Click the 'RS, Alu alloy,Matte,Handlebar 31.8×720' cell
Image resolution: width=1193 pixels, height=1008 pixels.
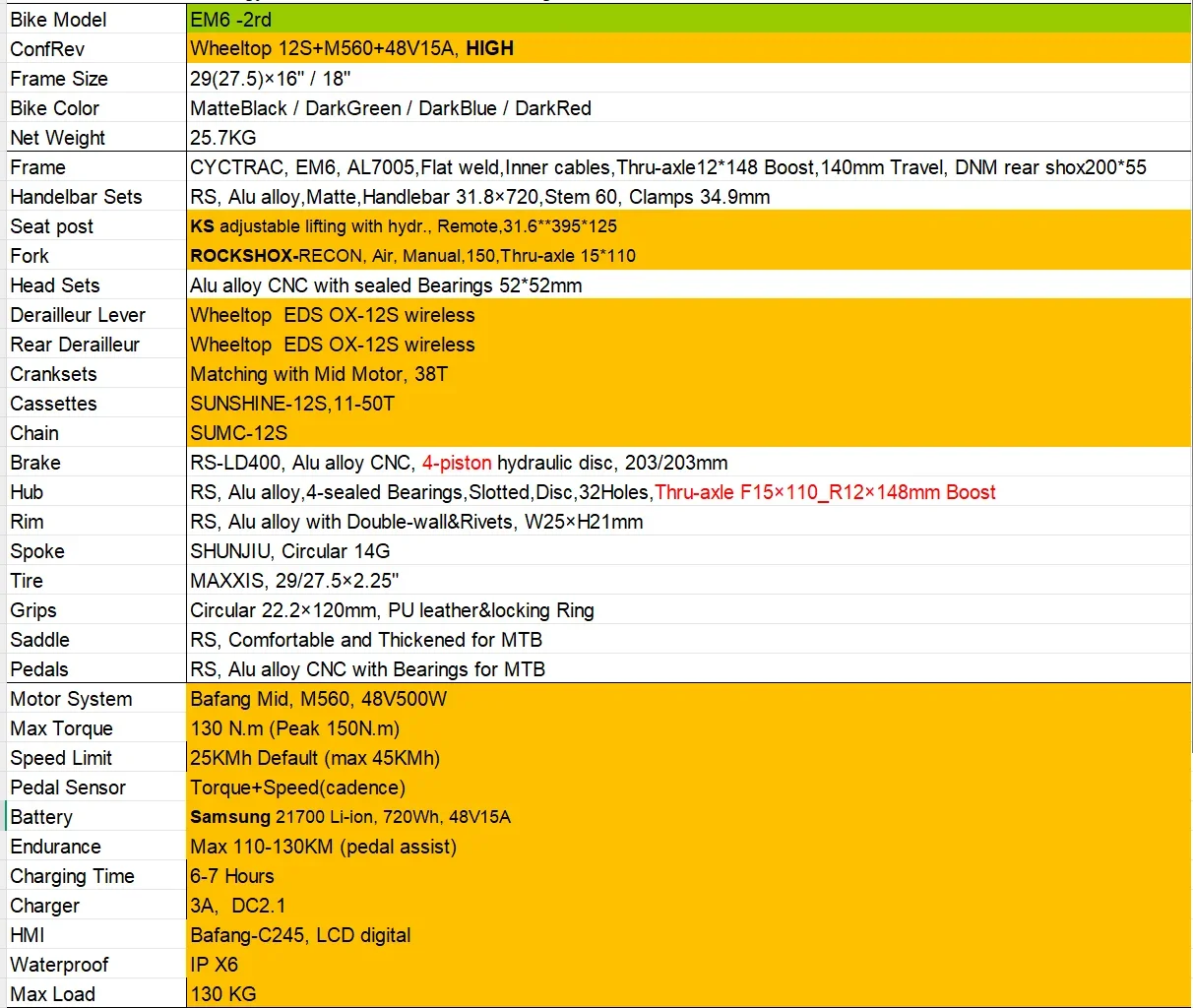point(689,197)
